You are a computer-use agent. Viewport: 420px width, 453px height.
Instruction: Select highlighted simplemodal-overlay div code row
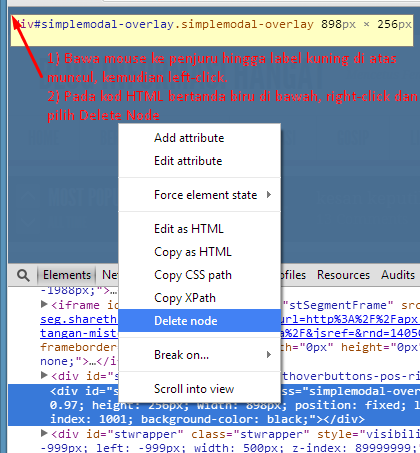[214, 405]
